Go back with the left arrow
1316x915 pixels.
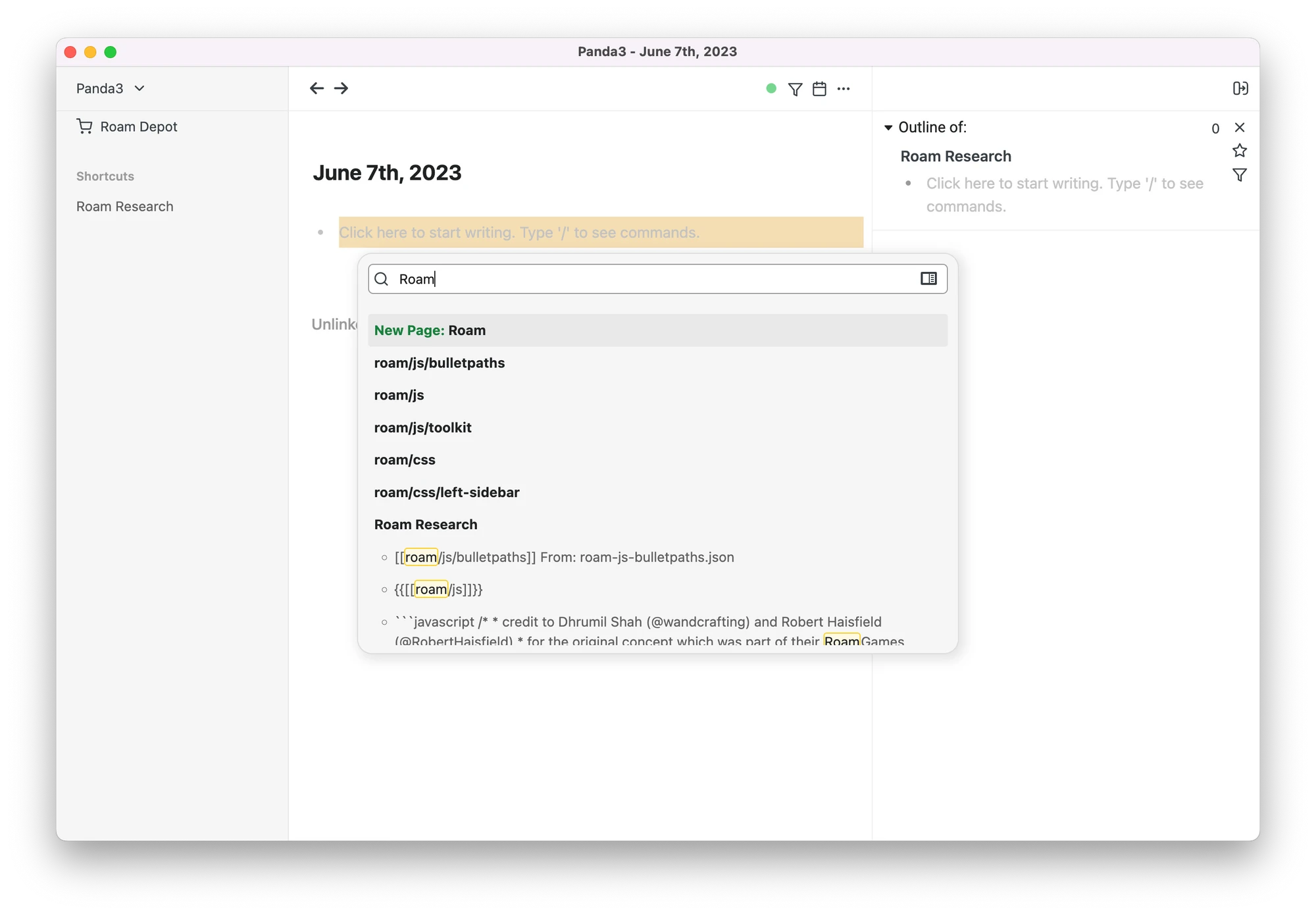(x=316, y=88)
